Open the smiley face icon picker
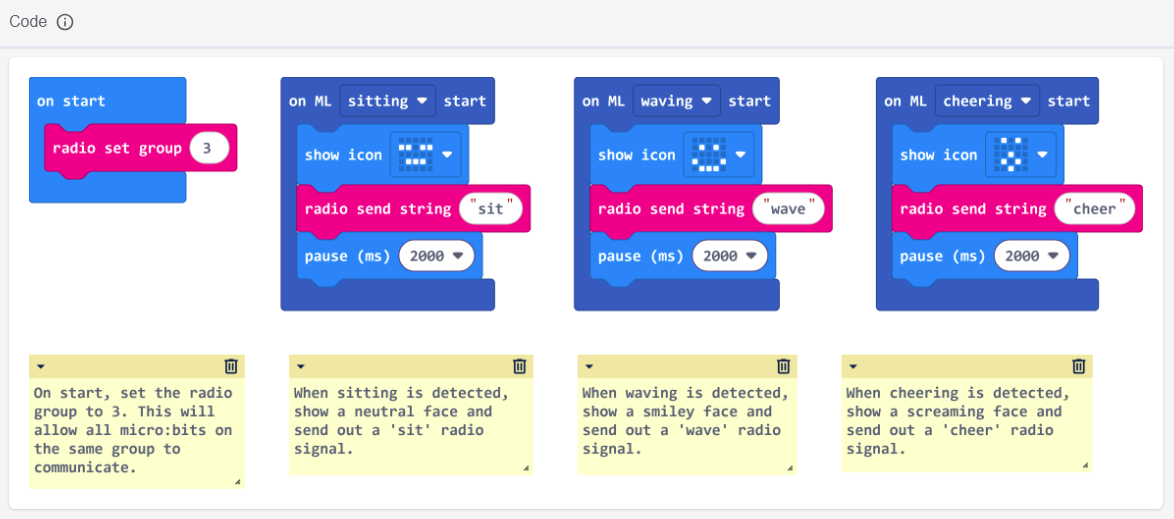1174x519 pixels. click(718, 154)
